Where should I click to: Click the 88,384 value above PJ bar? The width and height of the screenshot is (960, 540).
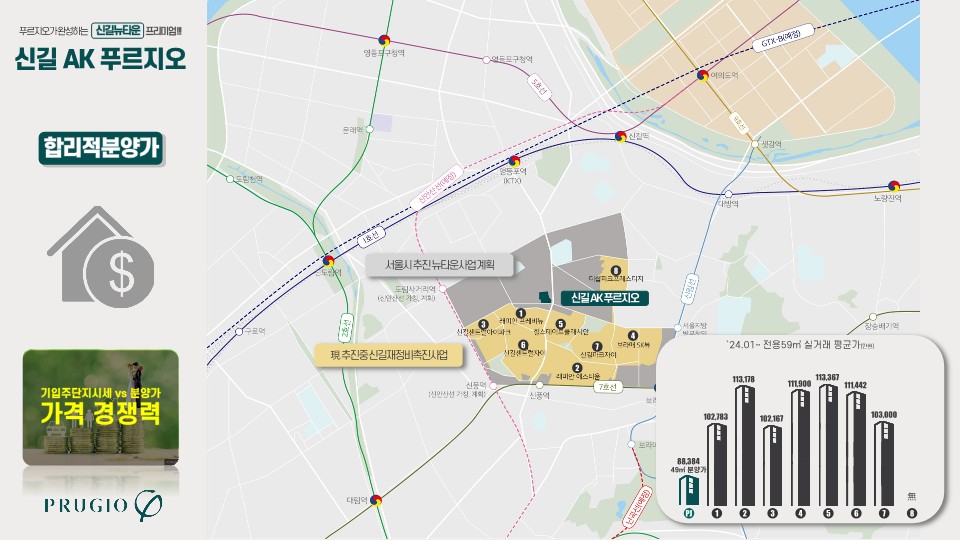click(x=688, y=461)
